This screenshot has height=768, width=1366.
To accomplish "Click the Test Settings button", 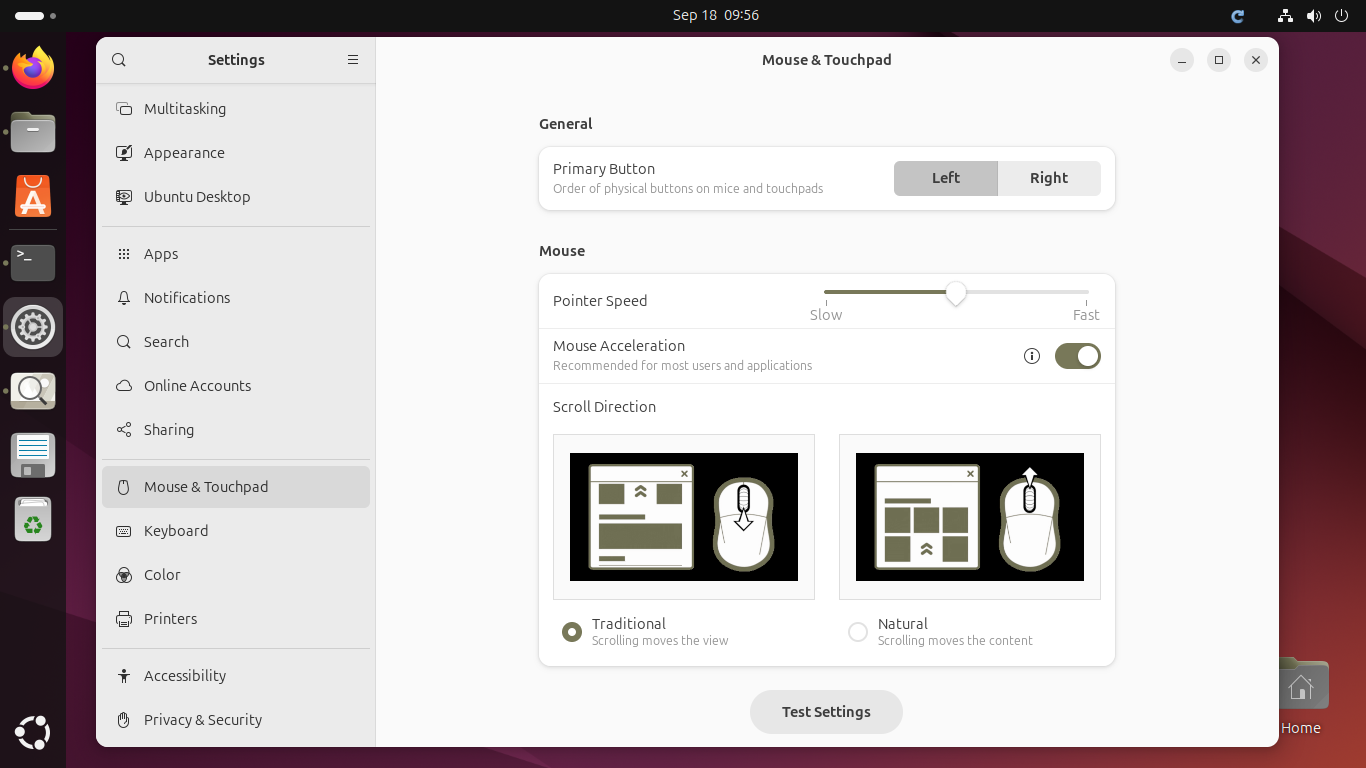I will 826,712.
